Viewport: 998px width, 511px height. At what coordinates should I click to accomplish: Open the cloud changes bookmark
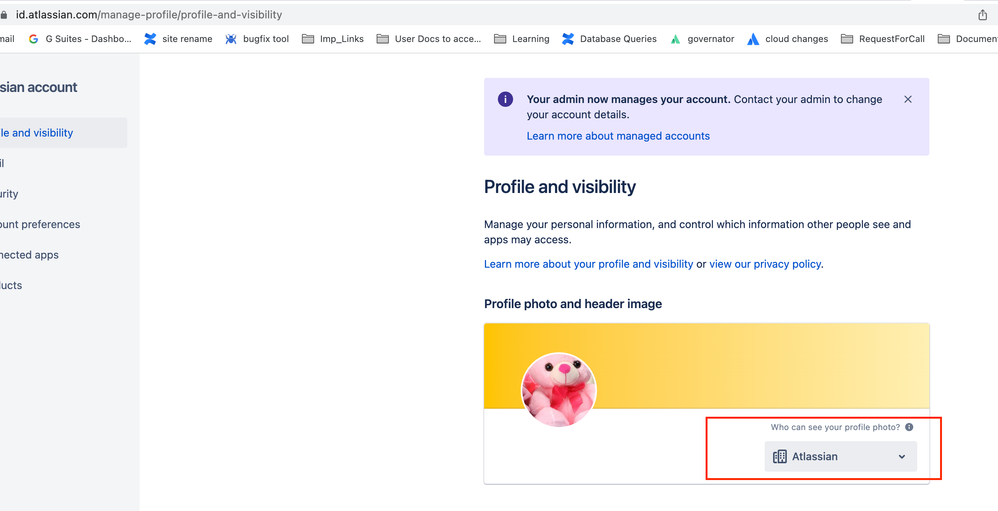tap(788, 39)
